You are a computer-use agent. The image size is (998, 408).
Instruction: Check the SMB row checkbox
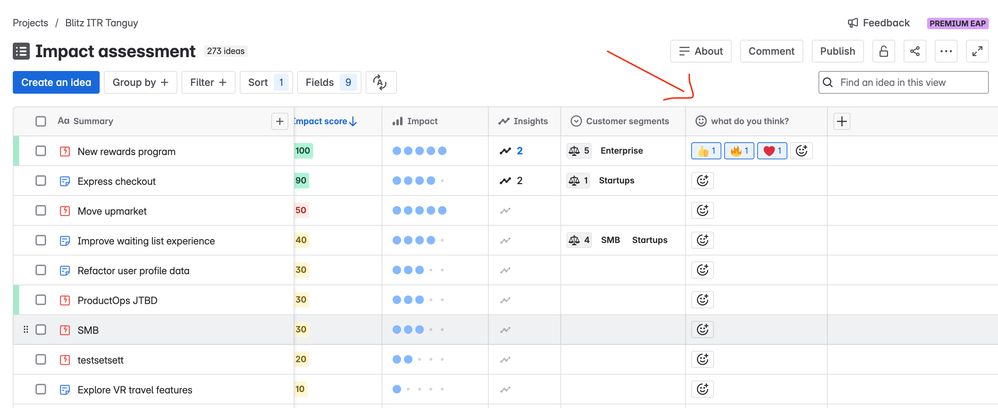pos(41,330)
